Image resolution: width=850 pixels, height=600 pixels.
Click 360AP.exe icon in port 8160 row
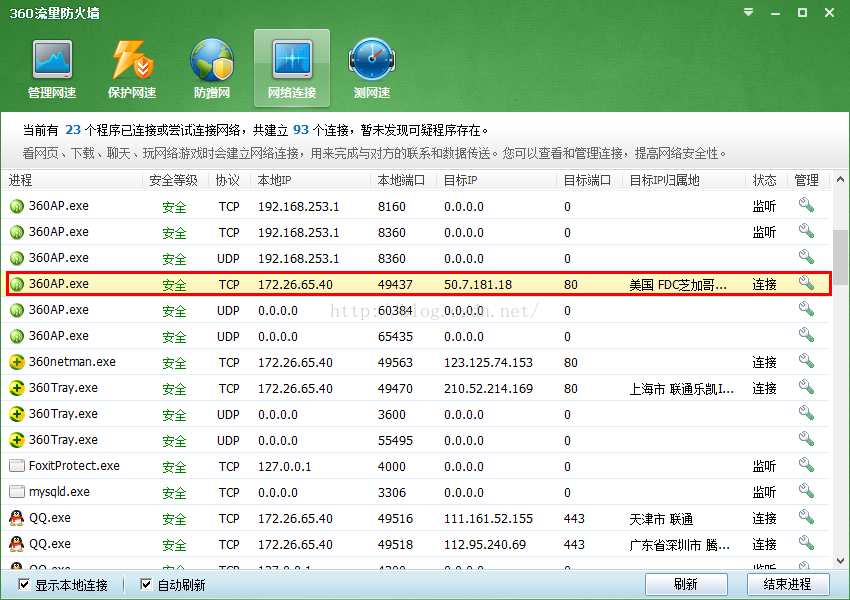tap(17, 206)
